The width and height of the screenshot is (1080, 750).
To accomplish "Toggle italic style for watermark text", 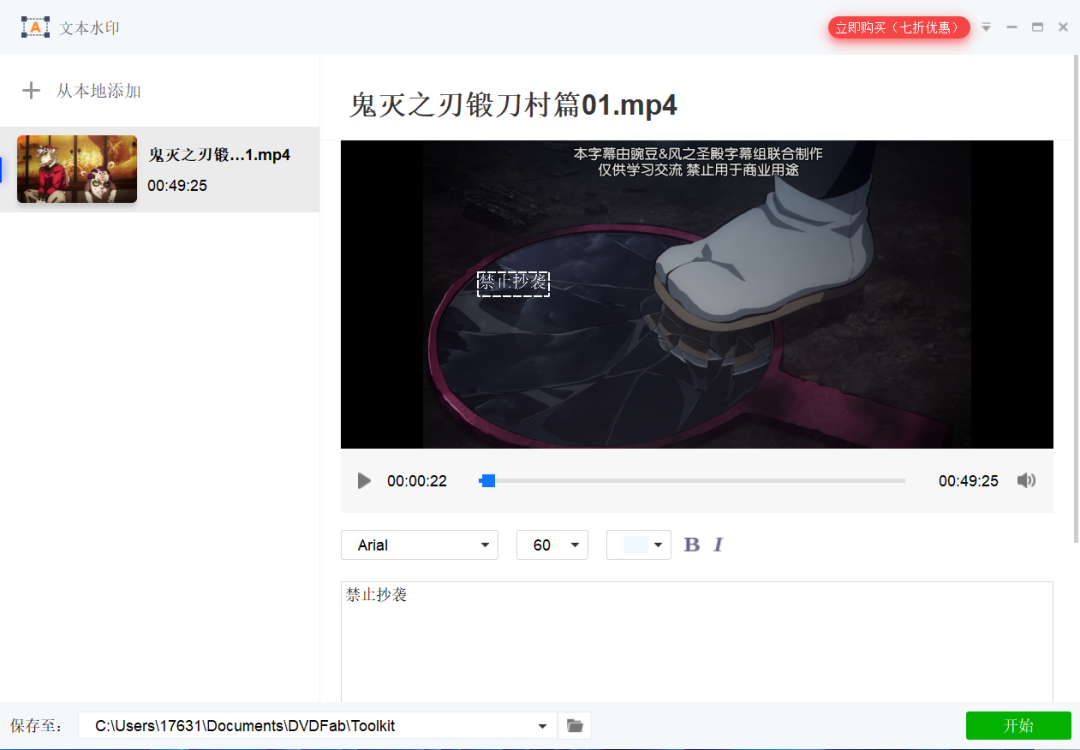I will pyautogui.click(x=717, y=544).
